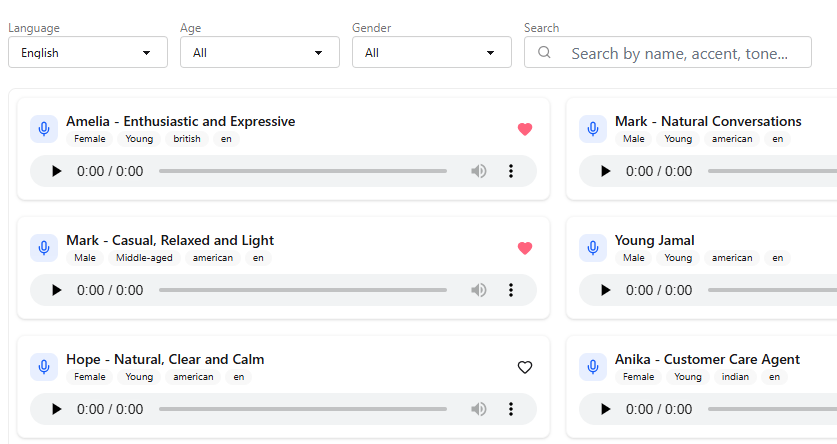Expand the Age filter dropdown
The height and width of the screenshot is (444, 837).
260,53
